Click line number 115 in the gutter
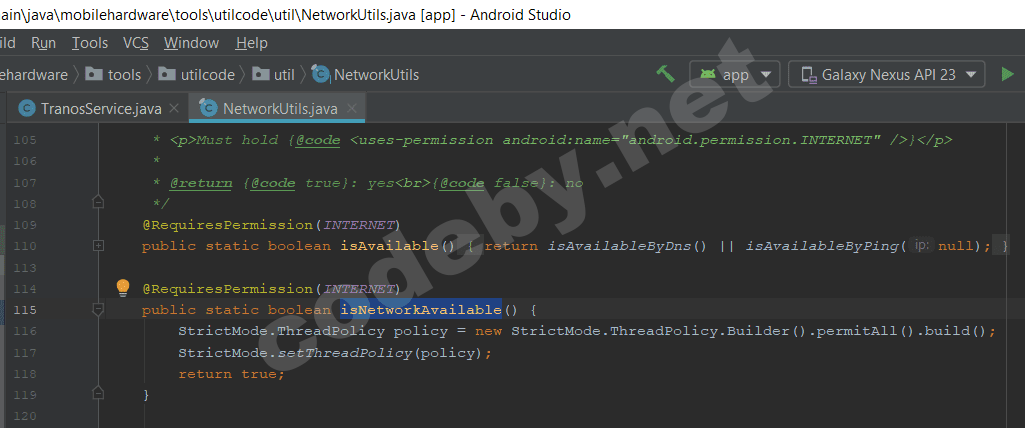 click(x=25, y=309)
